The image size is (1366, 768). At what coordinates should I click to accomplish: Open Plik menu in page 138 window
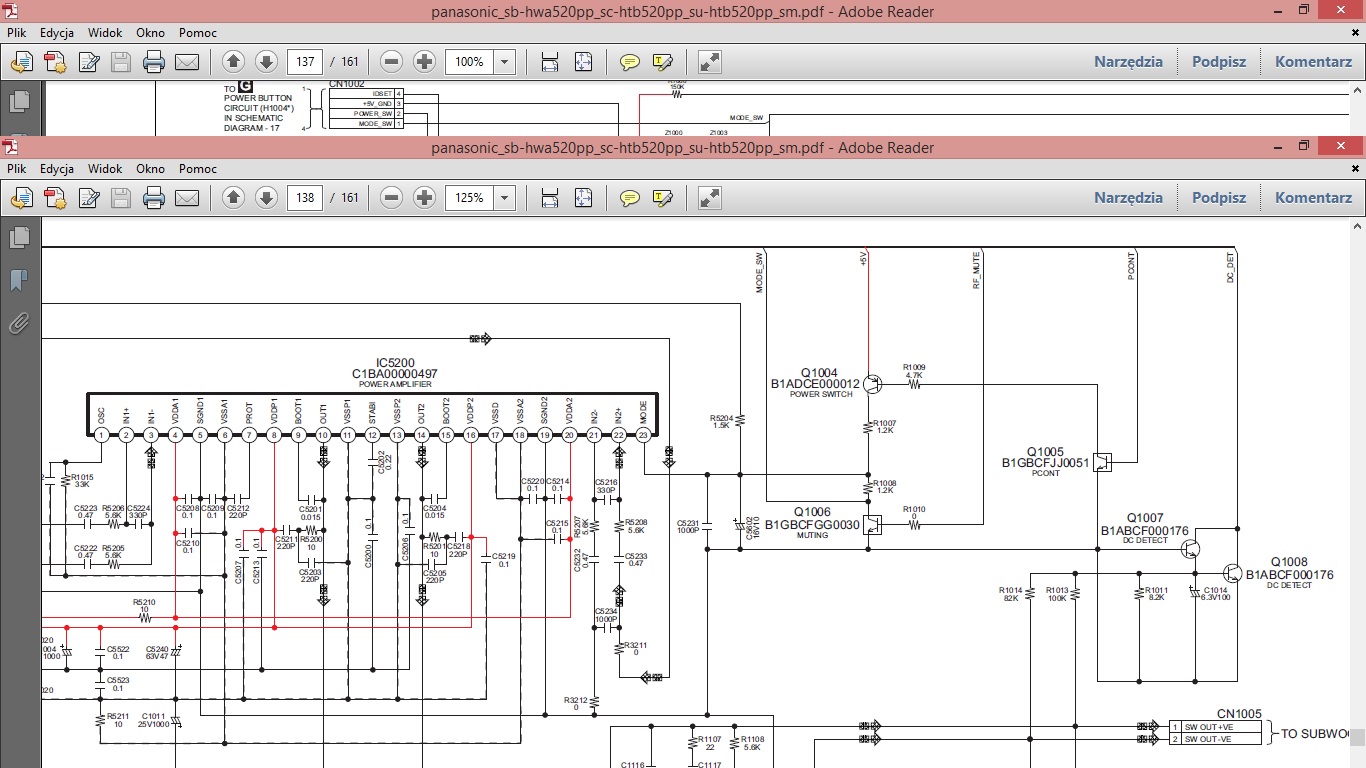(x=16, y=169)
